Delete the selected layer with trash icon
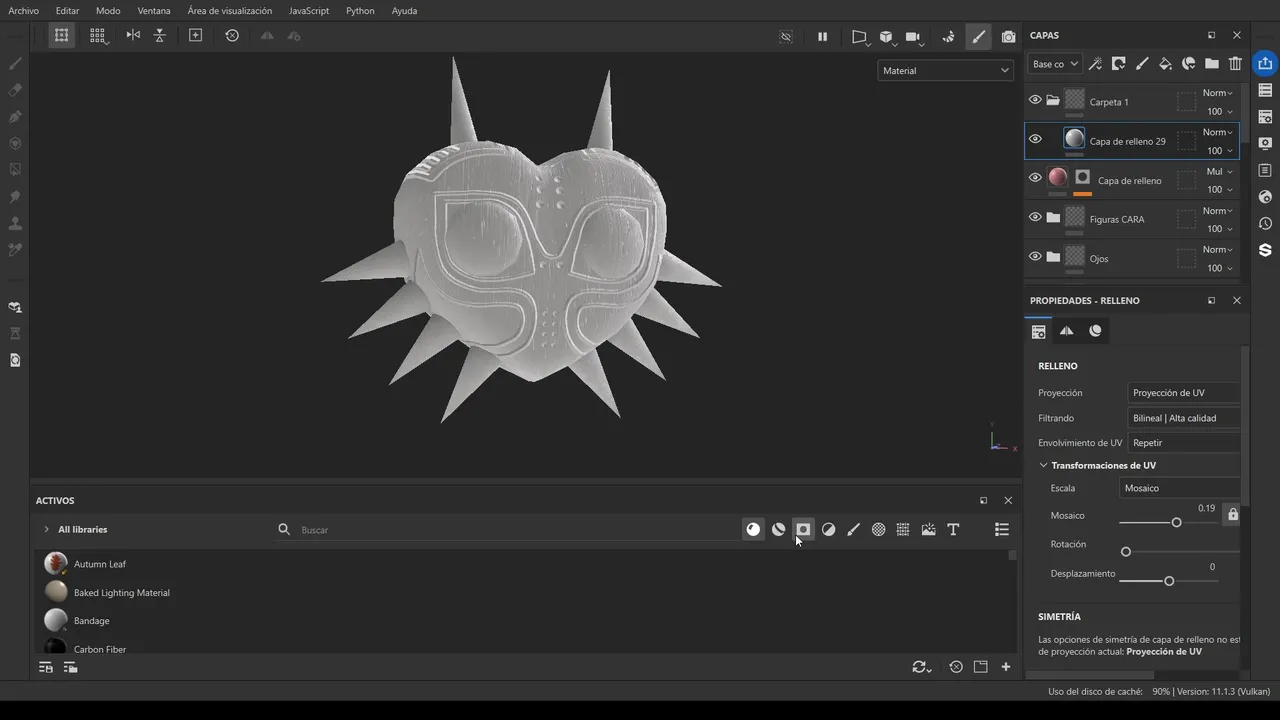Viewport: 1280px width, 720px height. point(1235,64)
